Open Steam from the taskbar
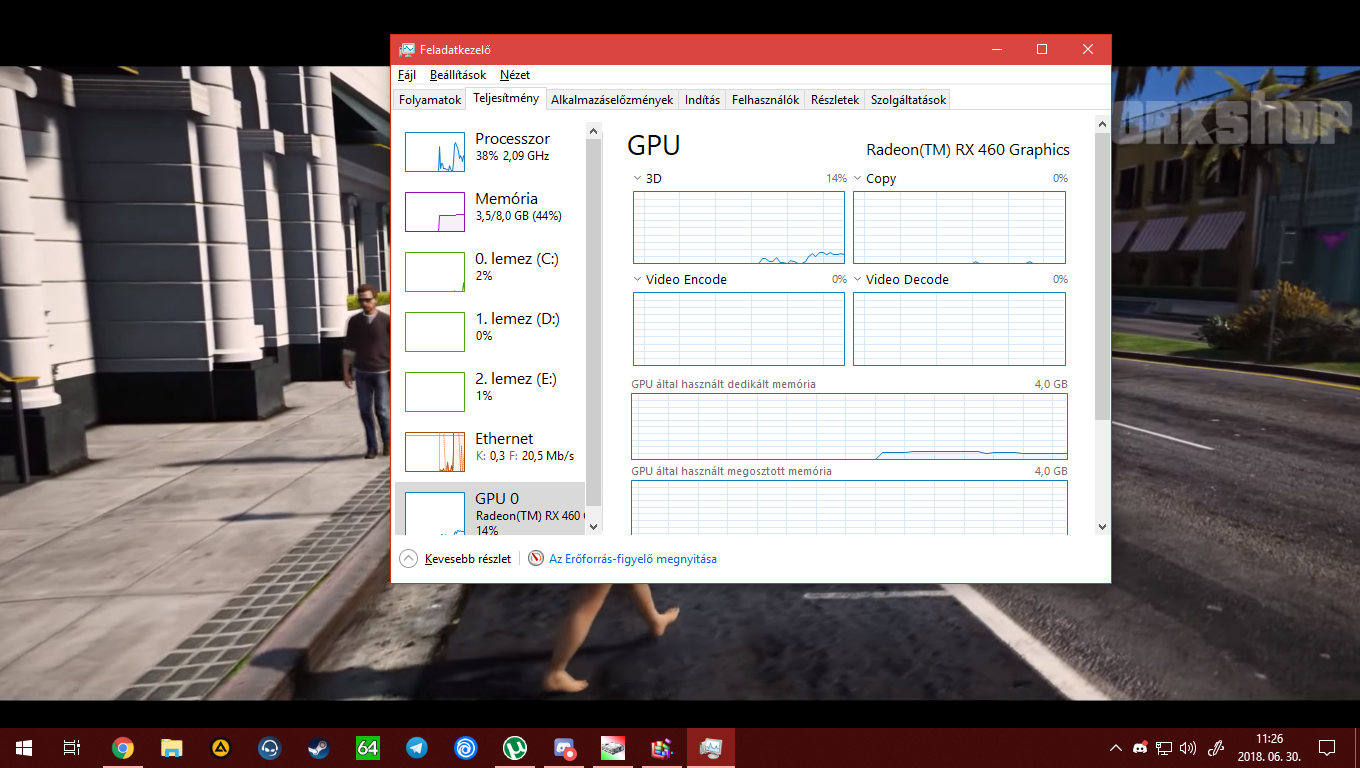 click(319, 748)
